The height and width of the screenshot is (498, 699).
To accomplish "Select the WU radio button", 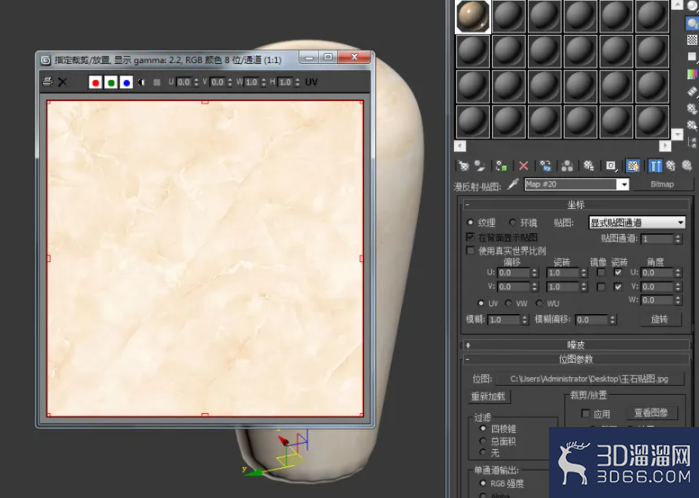I will (539, 303).
